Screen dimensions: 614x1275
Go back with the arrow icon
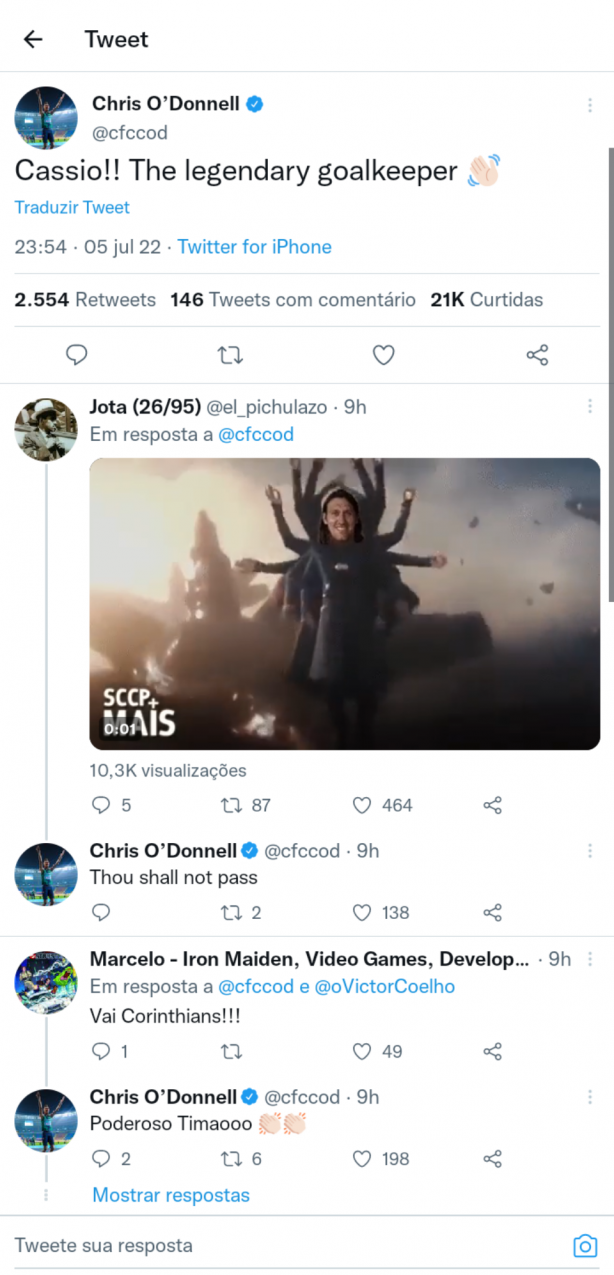tap(33, 39)
